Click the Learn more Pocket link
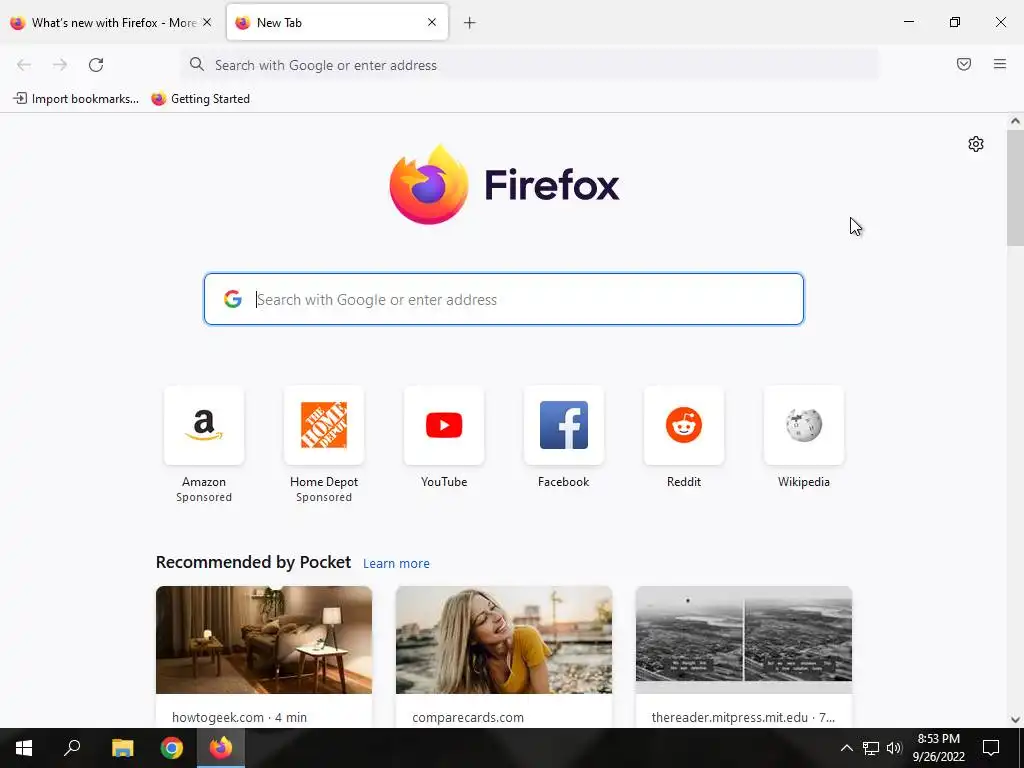Image resolution: width=1024 pixels, height=768 pixels. 396,563
